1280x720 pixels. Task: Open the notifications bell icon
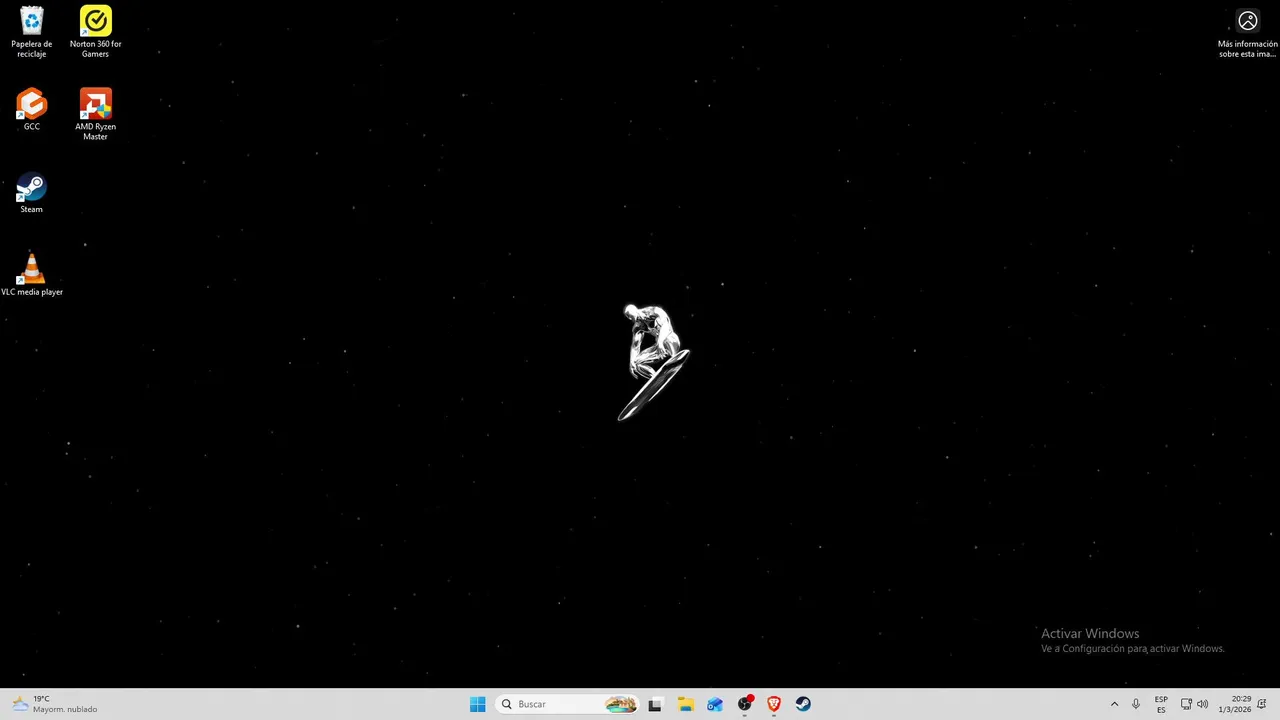[x=1262, y=704]
